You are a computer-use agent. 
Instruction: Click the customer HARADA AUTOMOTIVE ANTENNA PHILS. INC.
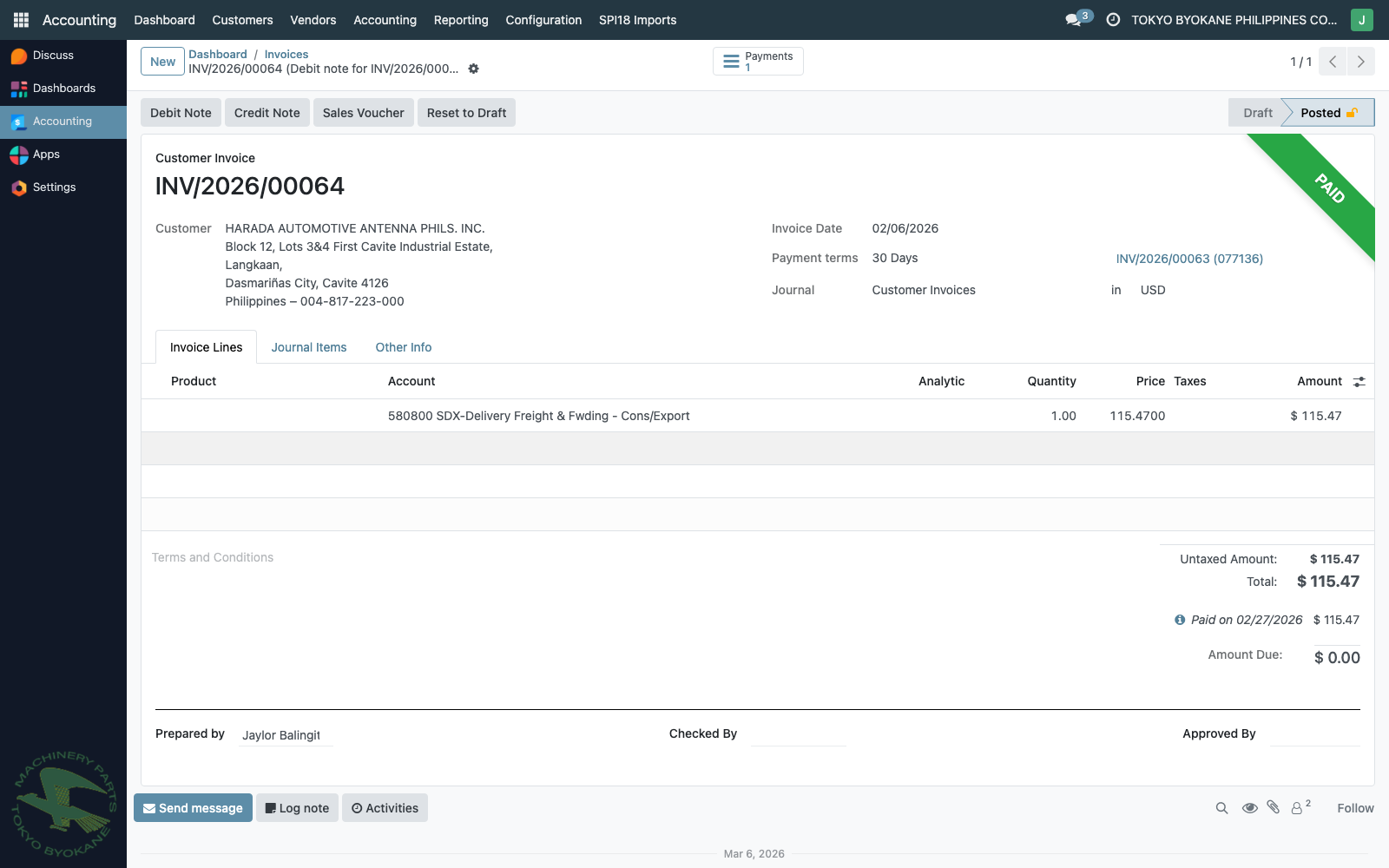point(355,228)
